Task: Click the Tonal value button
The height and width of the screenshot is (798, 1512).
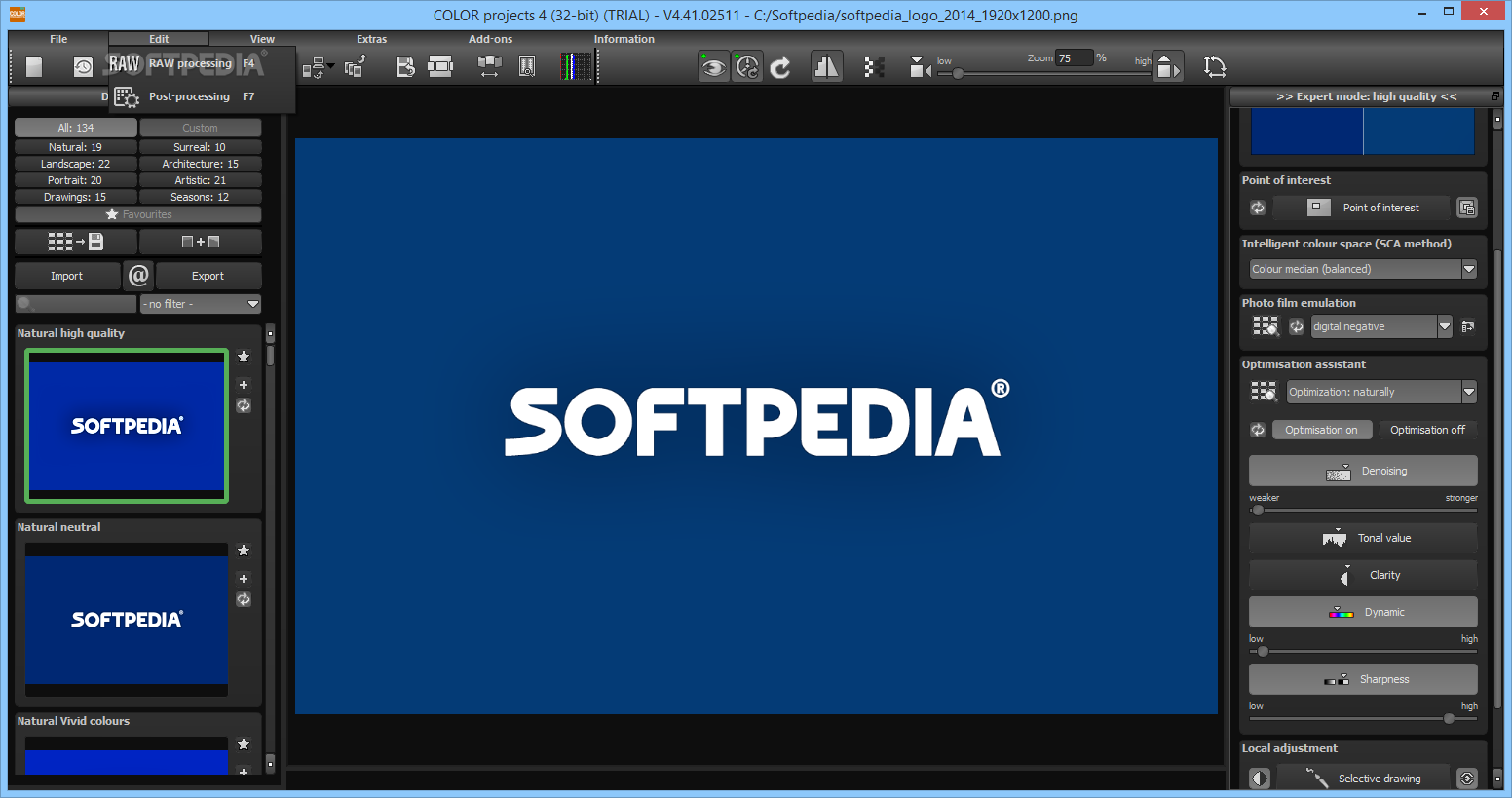Action: (1363, 538)
